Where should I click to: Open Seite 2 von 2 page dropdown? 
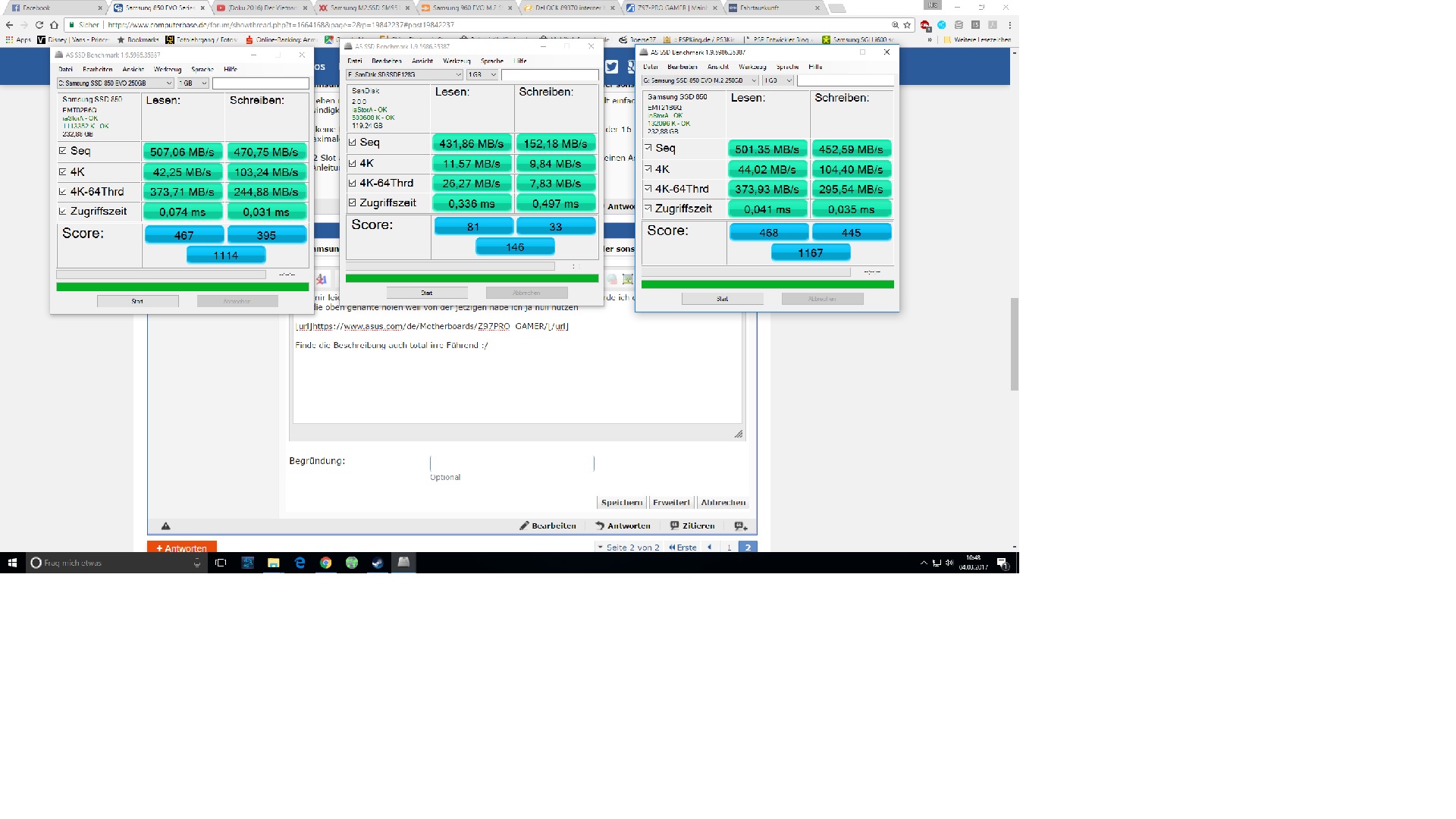coord(628,548)
